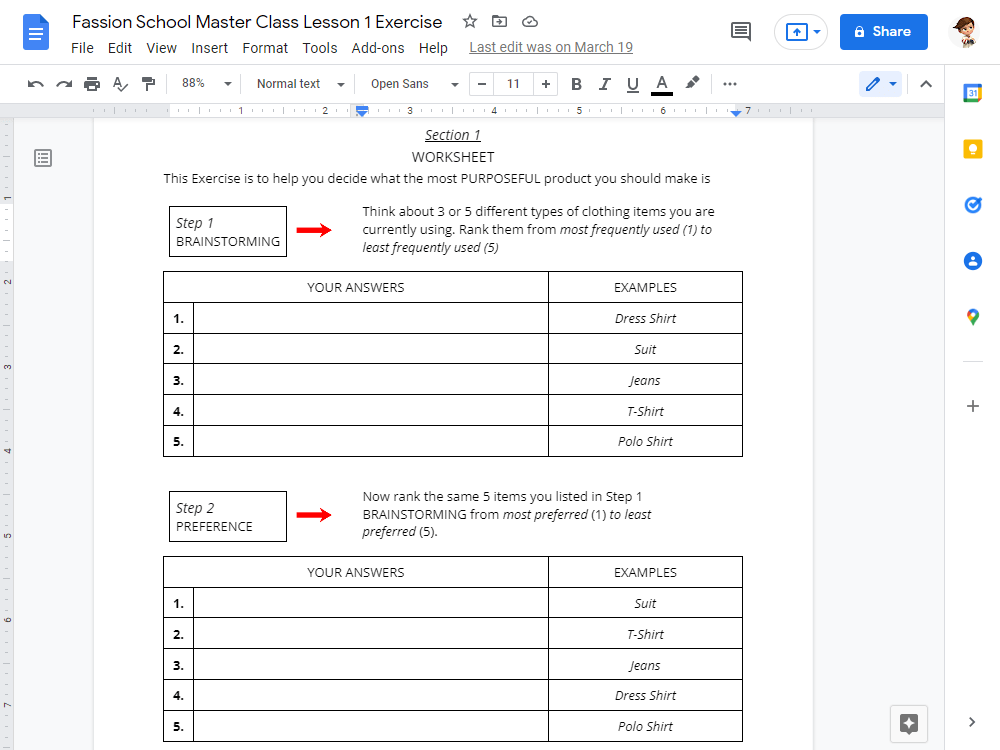Open the Google Calendar side panel
Screen dimensions: 1000x750
coord(973,93)
